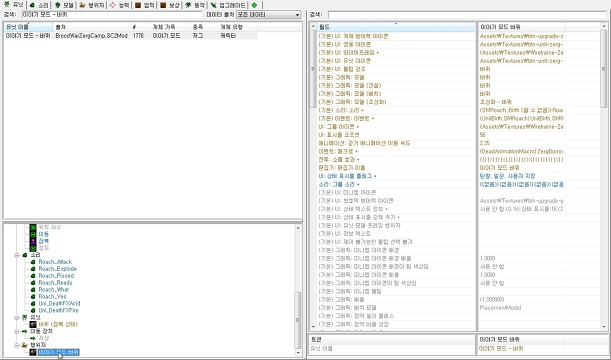Select the UI: 표시줄 오프셋 field
The width and height of the screenshot is (611, 360).
point(397,135)
